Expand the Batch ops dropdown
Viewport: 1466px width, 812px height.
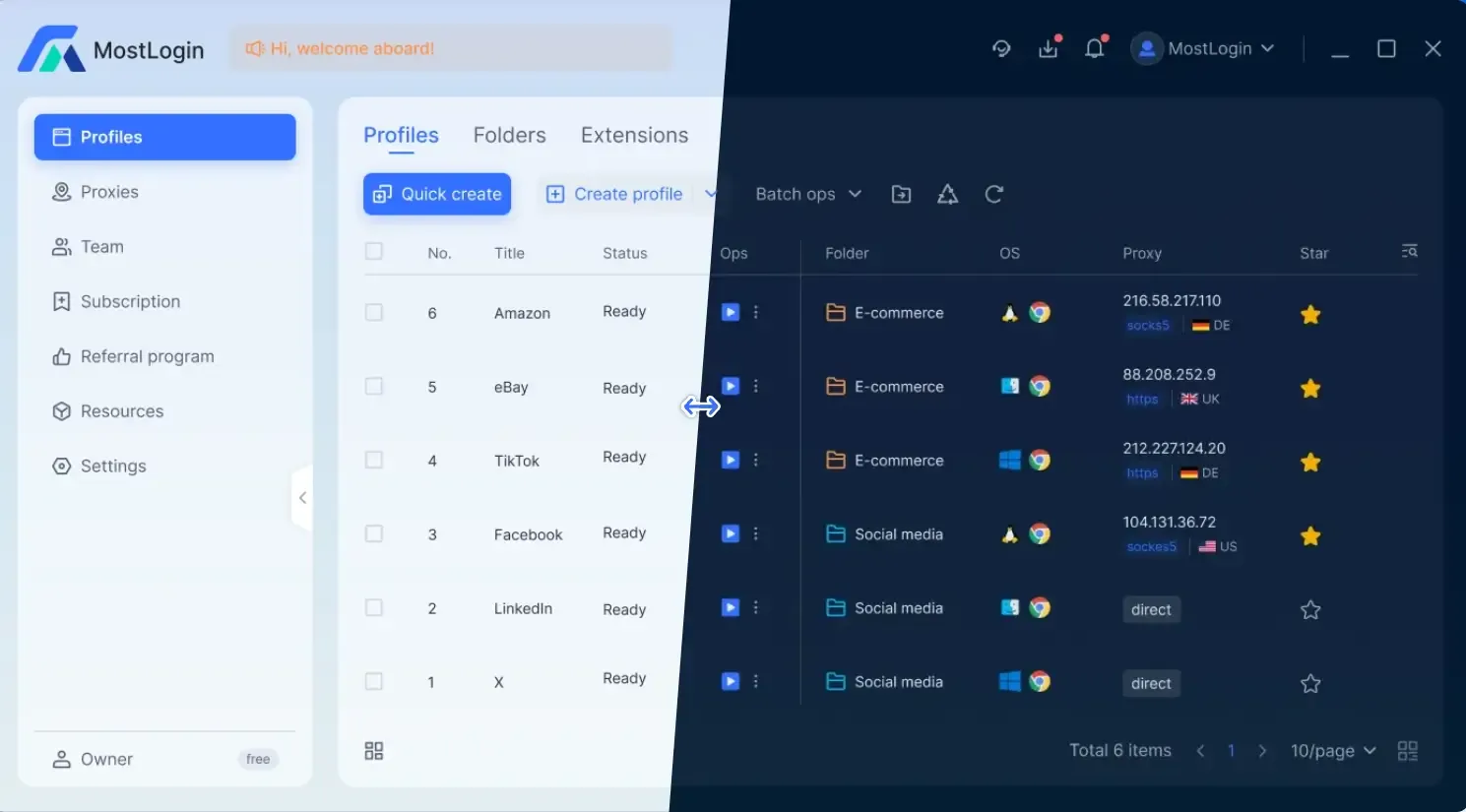click(807, 194)
